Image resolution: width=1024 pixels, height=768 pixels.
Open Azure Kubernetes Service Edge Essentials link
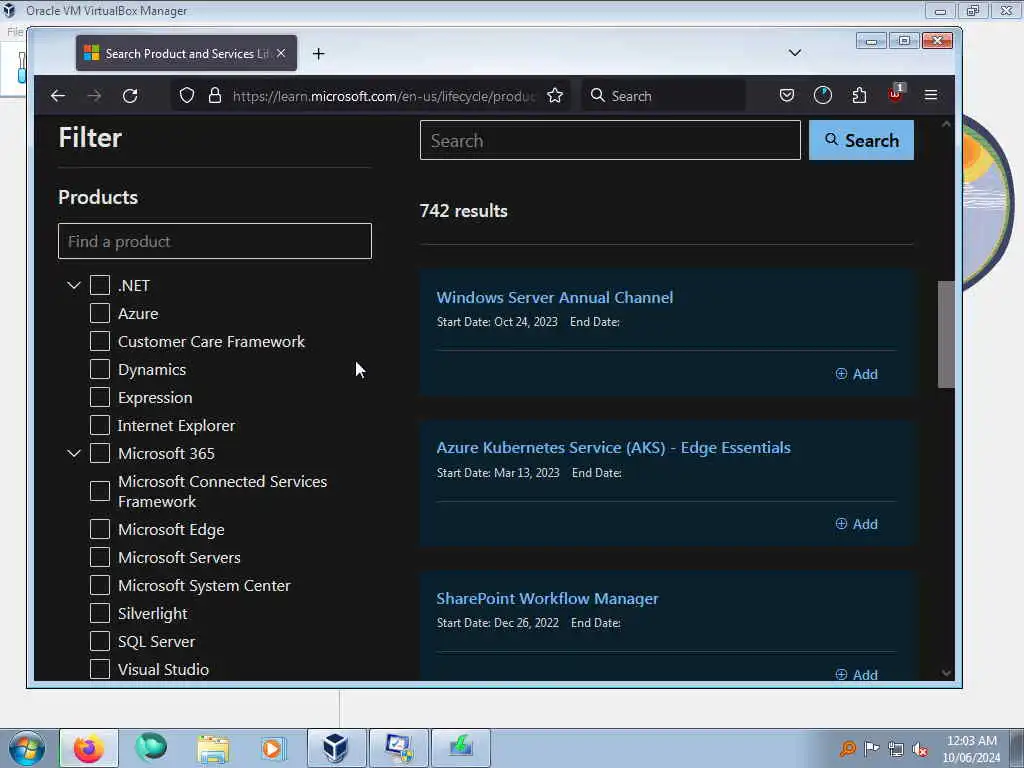[x=613, y=448]
